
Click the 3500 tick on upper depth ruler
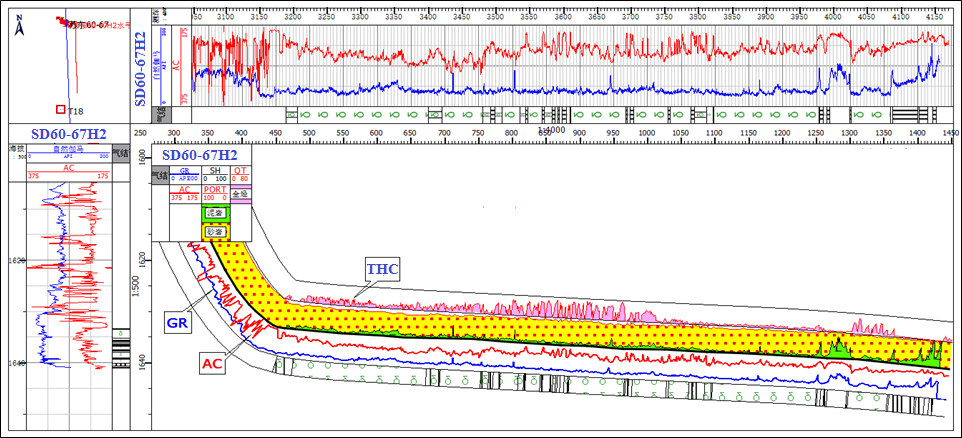pos(495,19)
